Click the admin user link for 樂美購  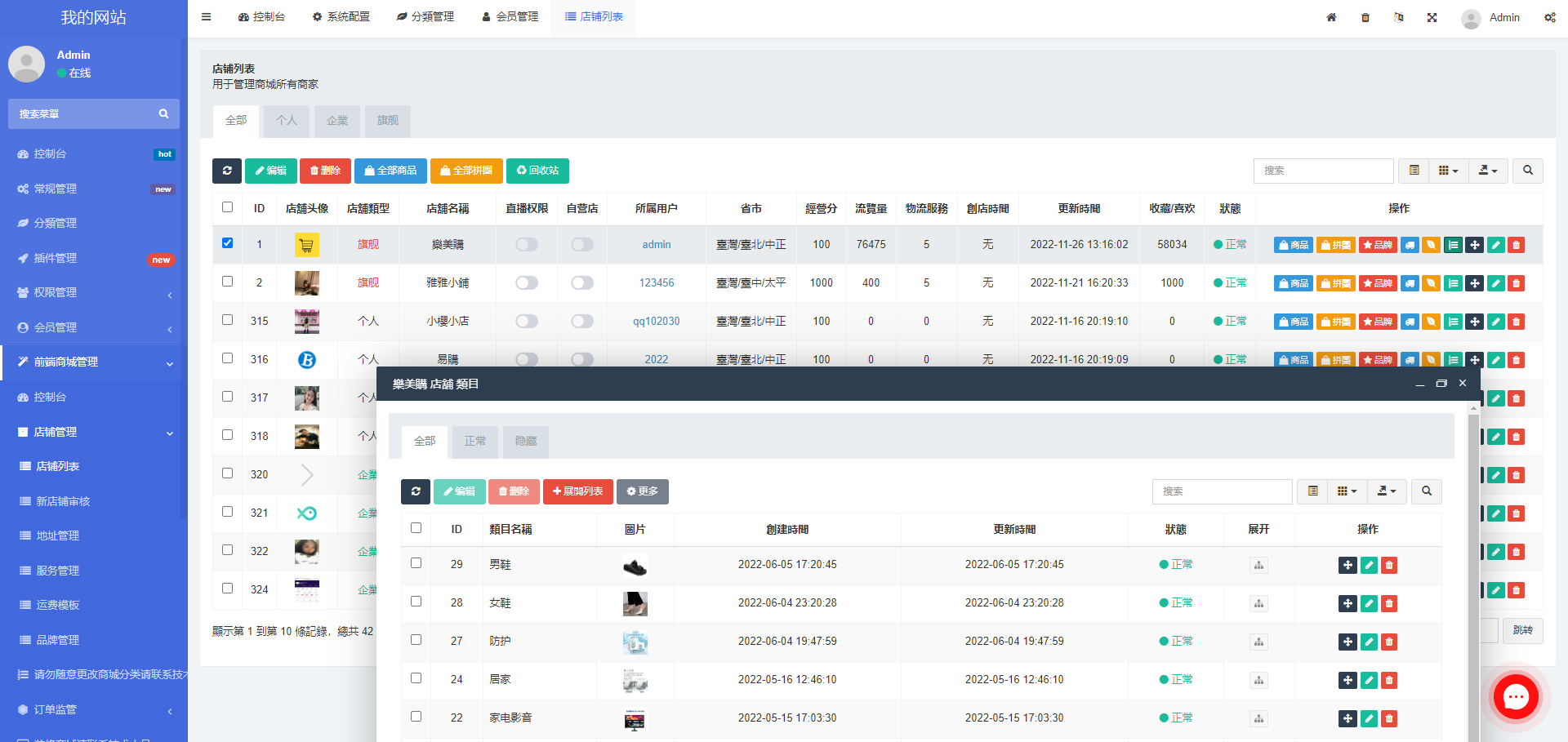point(656,245)
